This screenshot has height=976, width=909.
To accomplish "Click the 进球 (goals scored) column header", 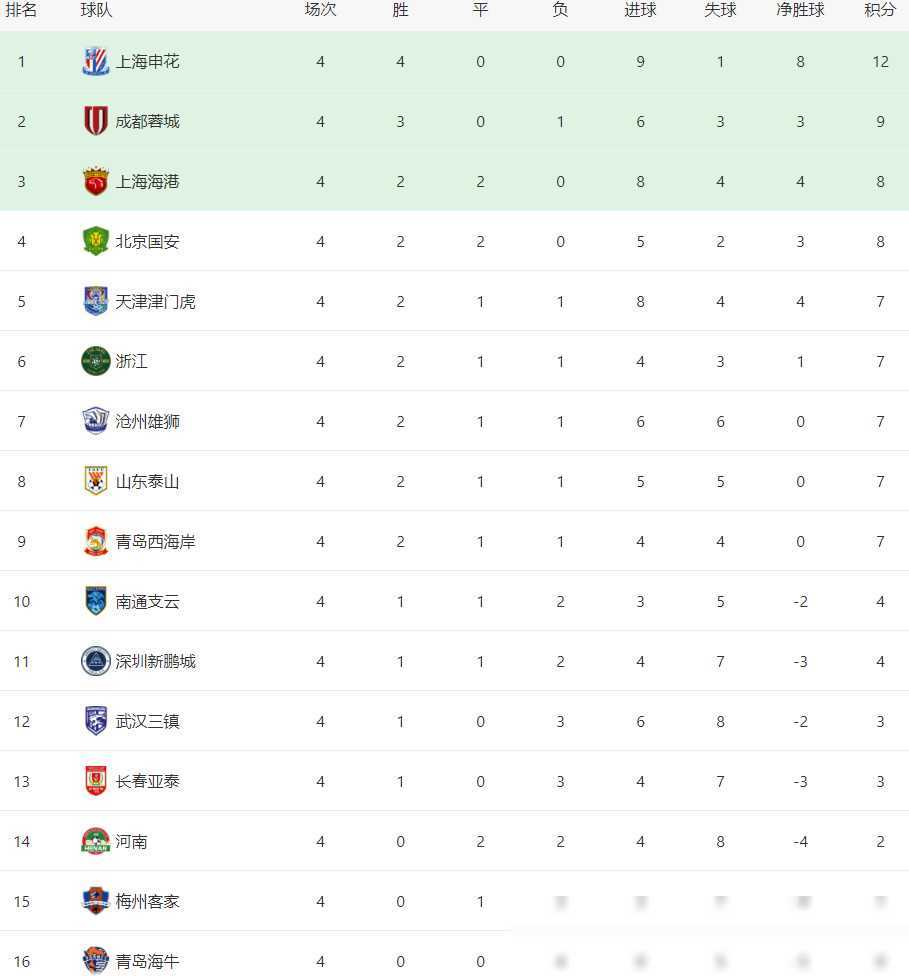I will point(640,10).
